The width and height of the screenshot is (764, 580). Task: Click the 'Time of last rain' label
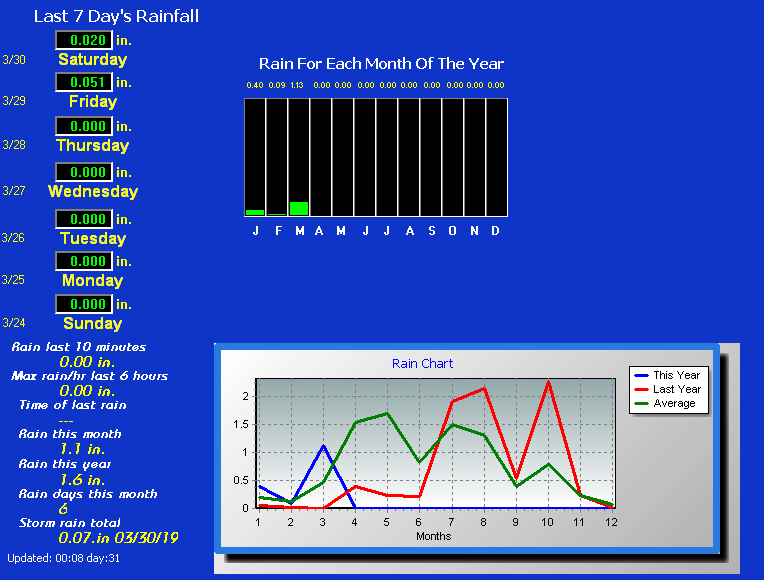tap(73, 405)
